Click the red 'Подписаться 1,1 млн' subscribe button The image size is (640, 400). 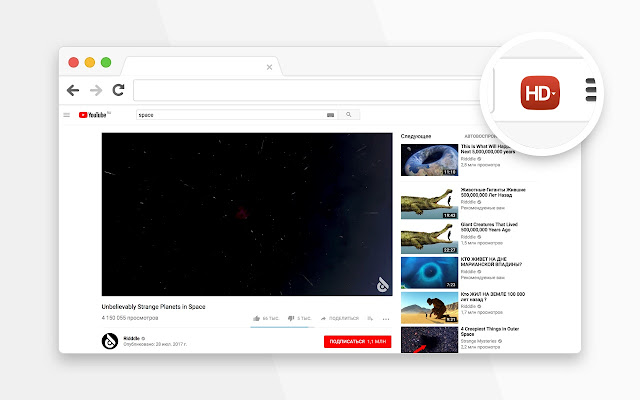coord(358,342)
